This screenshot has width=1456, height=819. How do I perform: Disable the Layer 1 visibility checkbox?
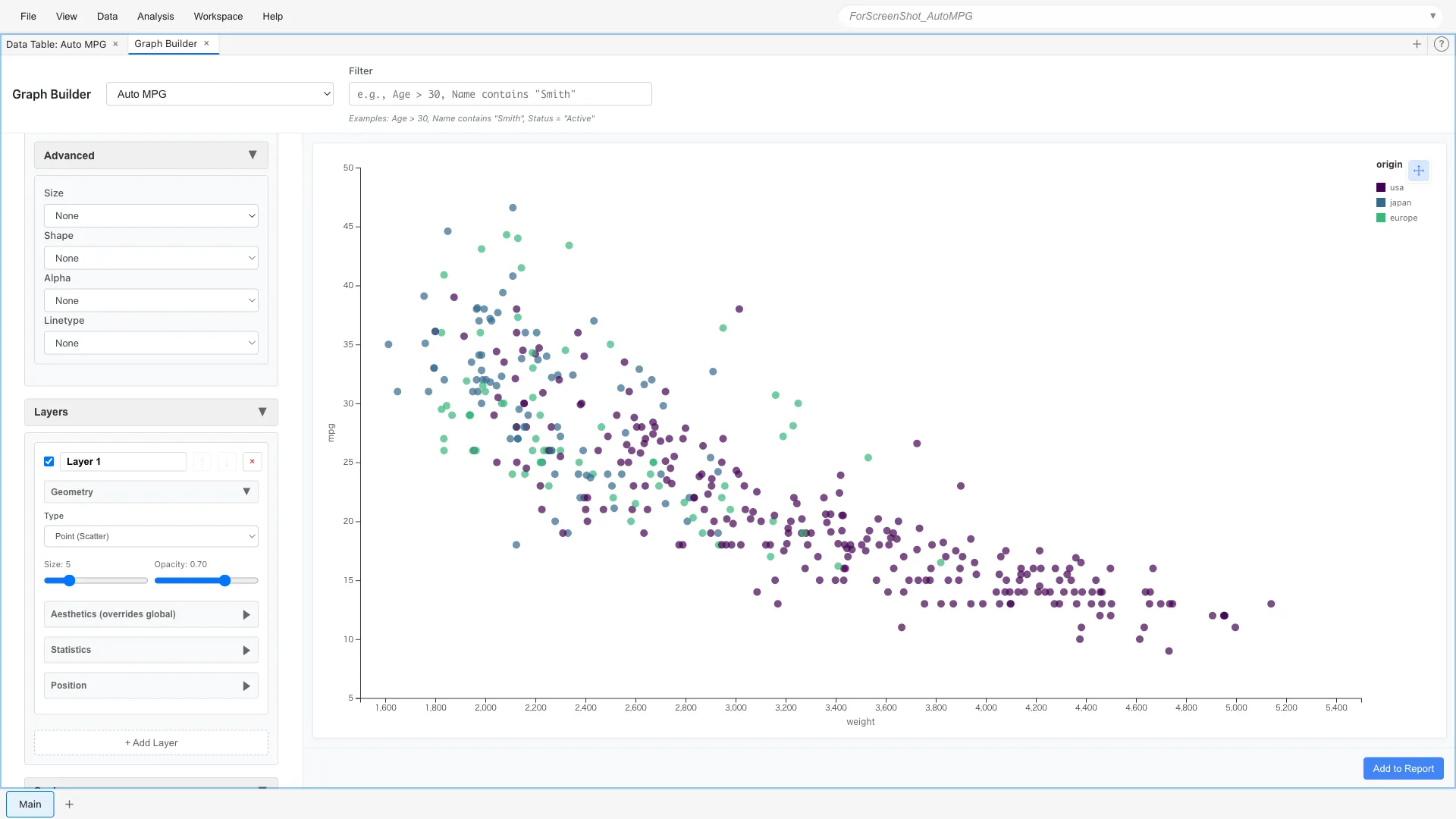coord(49,461)
